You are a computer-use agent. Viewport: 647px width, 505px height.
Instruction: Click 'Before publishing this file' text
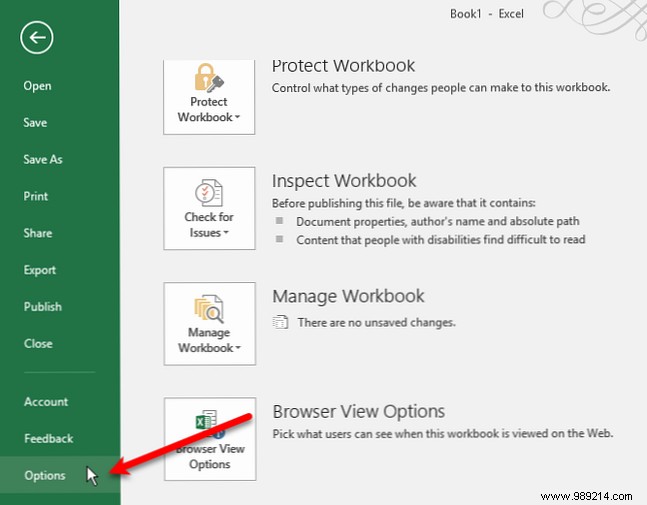click(404, 203)
